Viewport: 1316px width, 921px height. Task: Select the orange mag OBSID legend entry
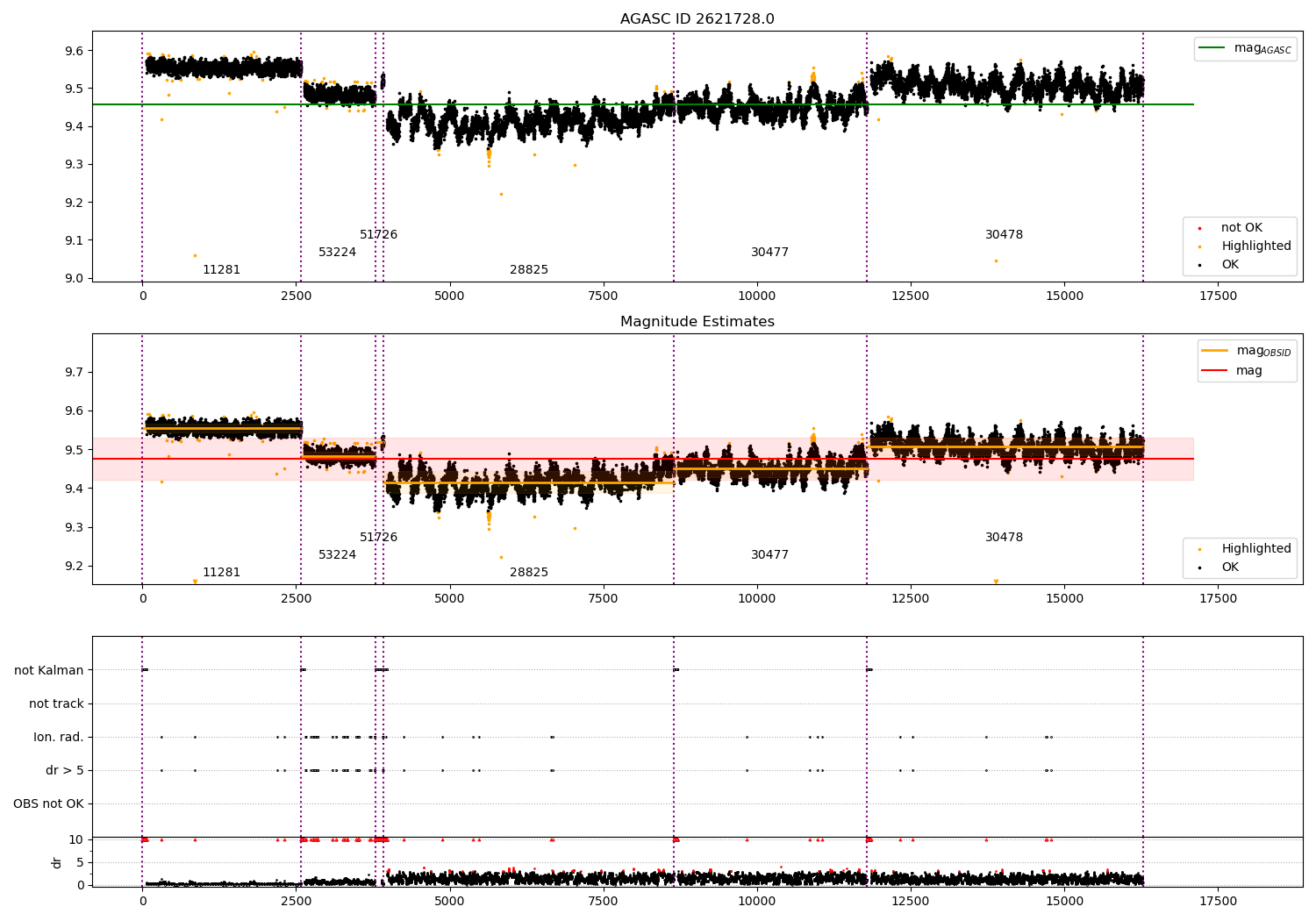(1246, 351)
